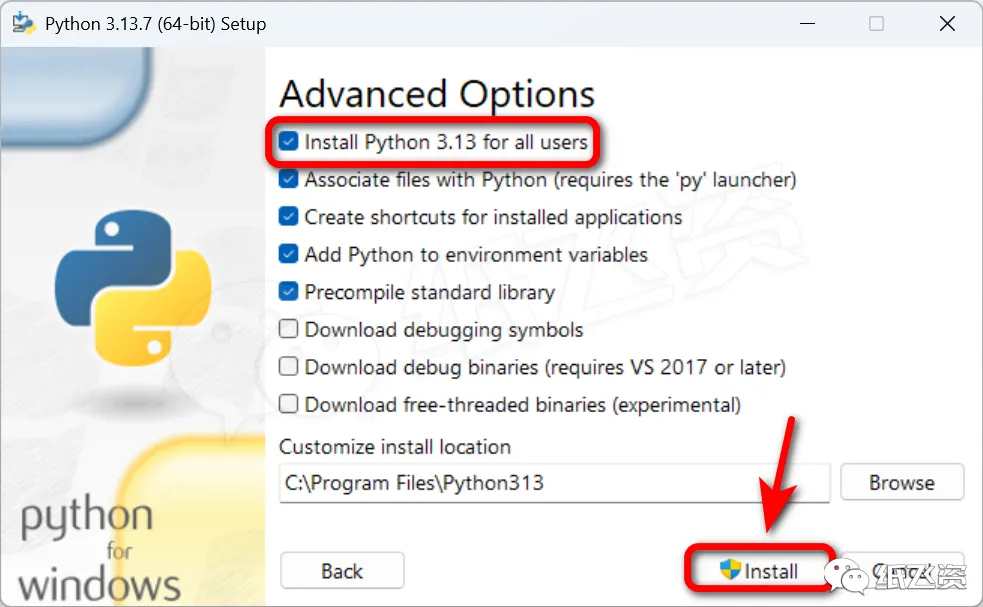This screenshot has width=983, height=607.
Task: Click the Cancel button
Action: coord(902,571)
